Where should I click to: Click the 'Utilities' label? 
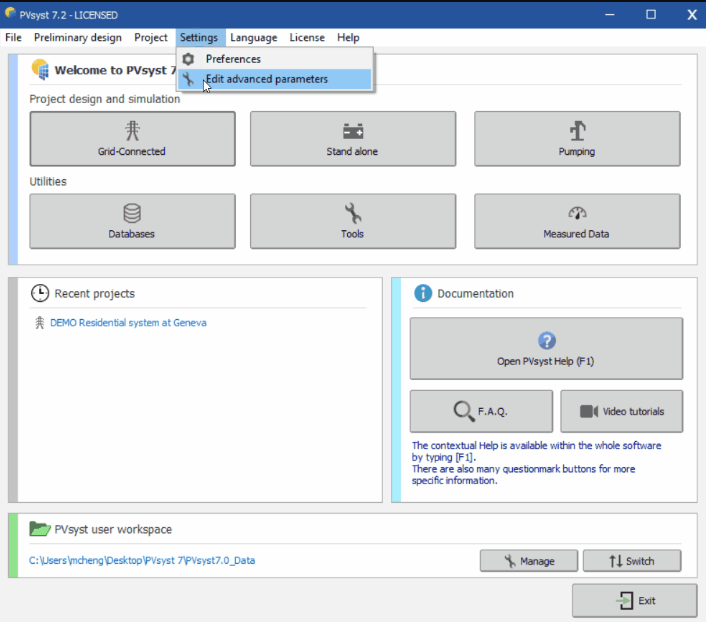(48, 181)
